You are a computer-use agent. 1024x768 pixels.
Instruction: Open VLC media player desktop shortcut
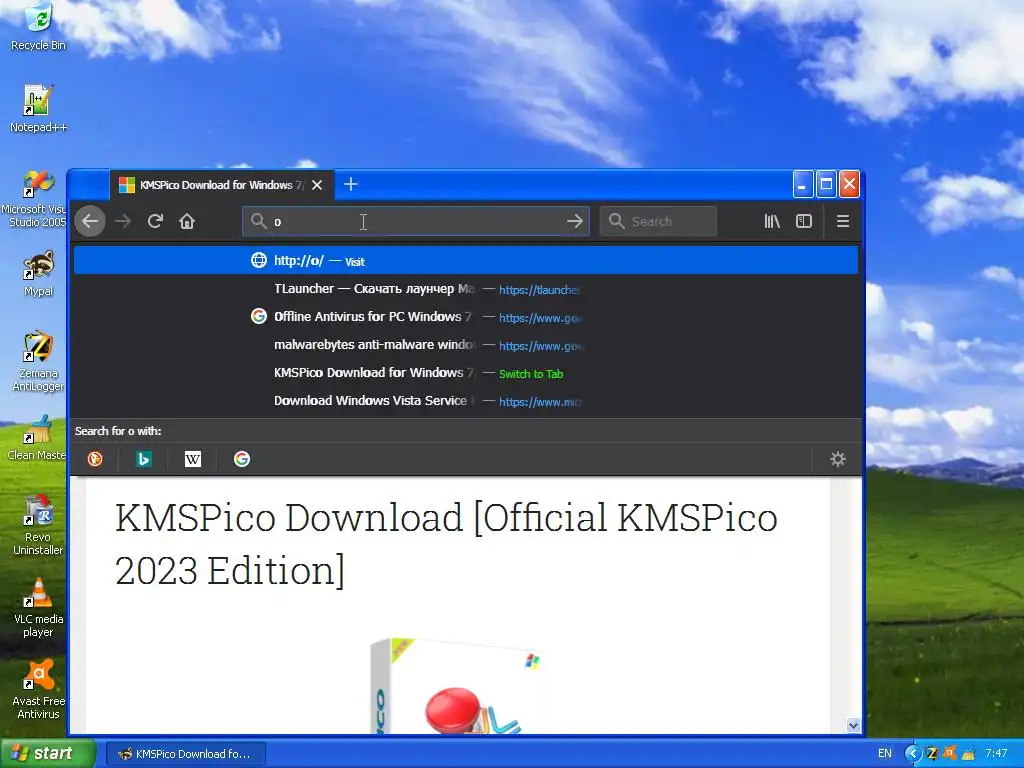point(38,607)
